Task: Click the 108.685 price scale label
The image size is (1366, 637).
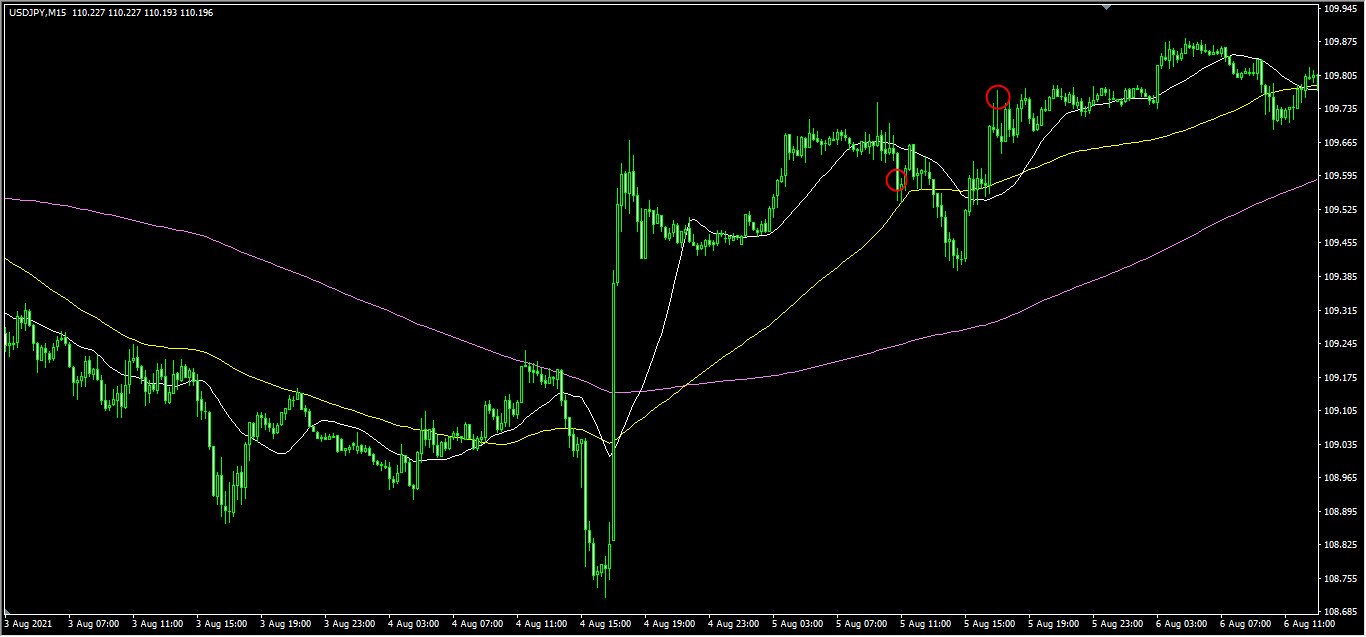Action: coord(1340,611)
